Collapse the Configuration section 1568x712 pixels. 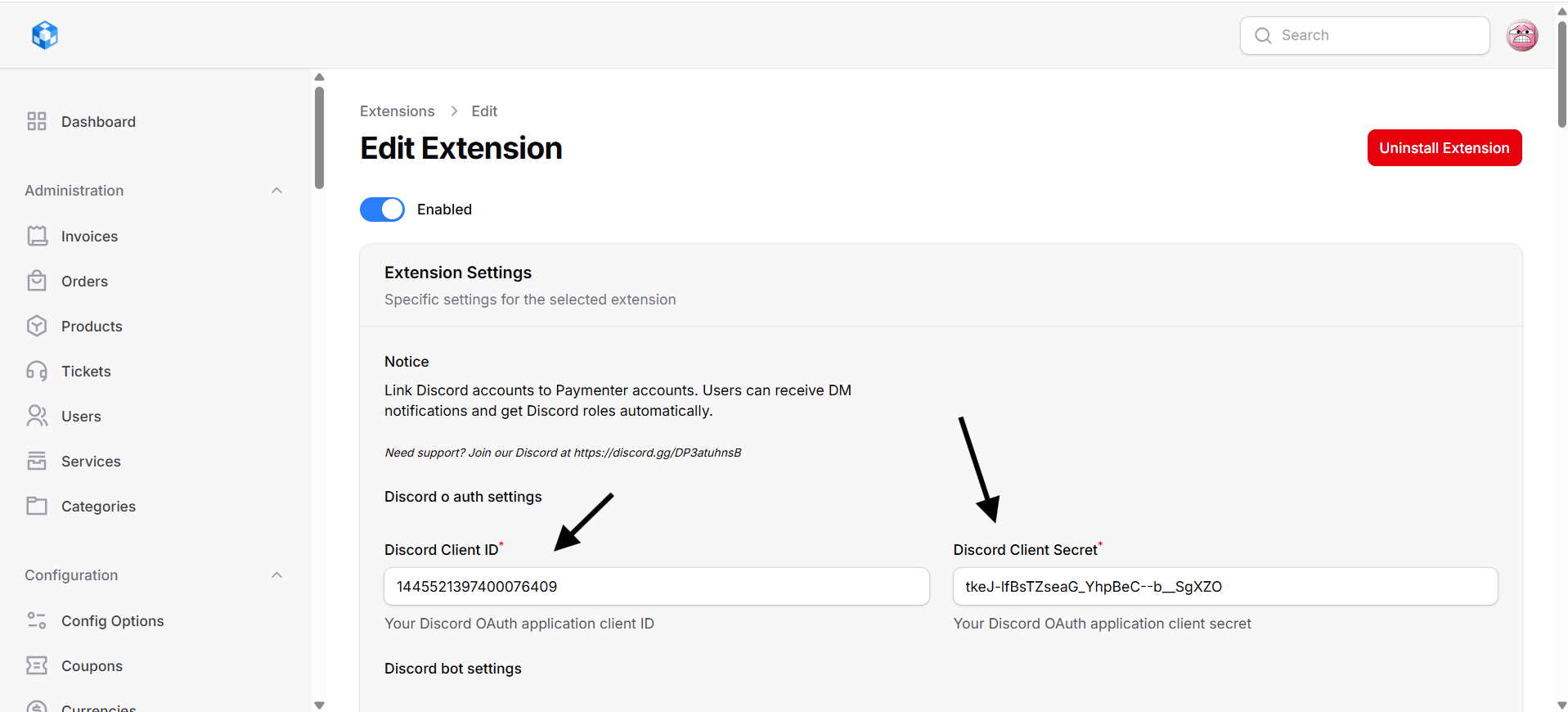pos(276,575)
